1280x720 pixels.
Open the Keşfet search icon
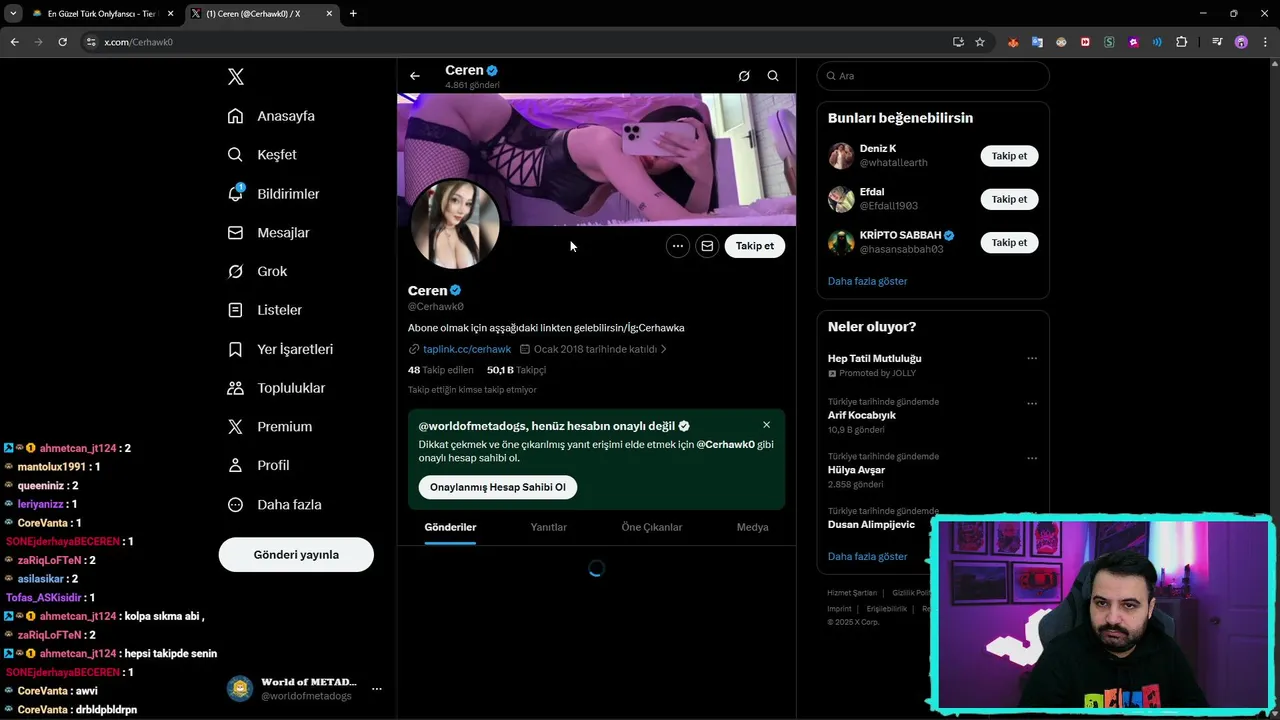pos(235,155)
